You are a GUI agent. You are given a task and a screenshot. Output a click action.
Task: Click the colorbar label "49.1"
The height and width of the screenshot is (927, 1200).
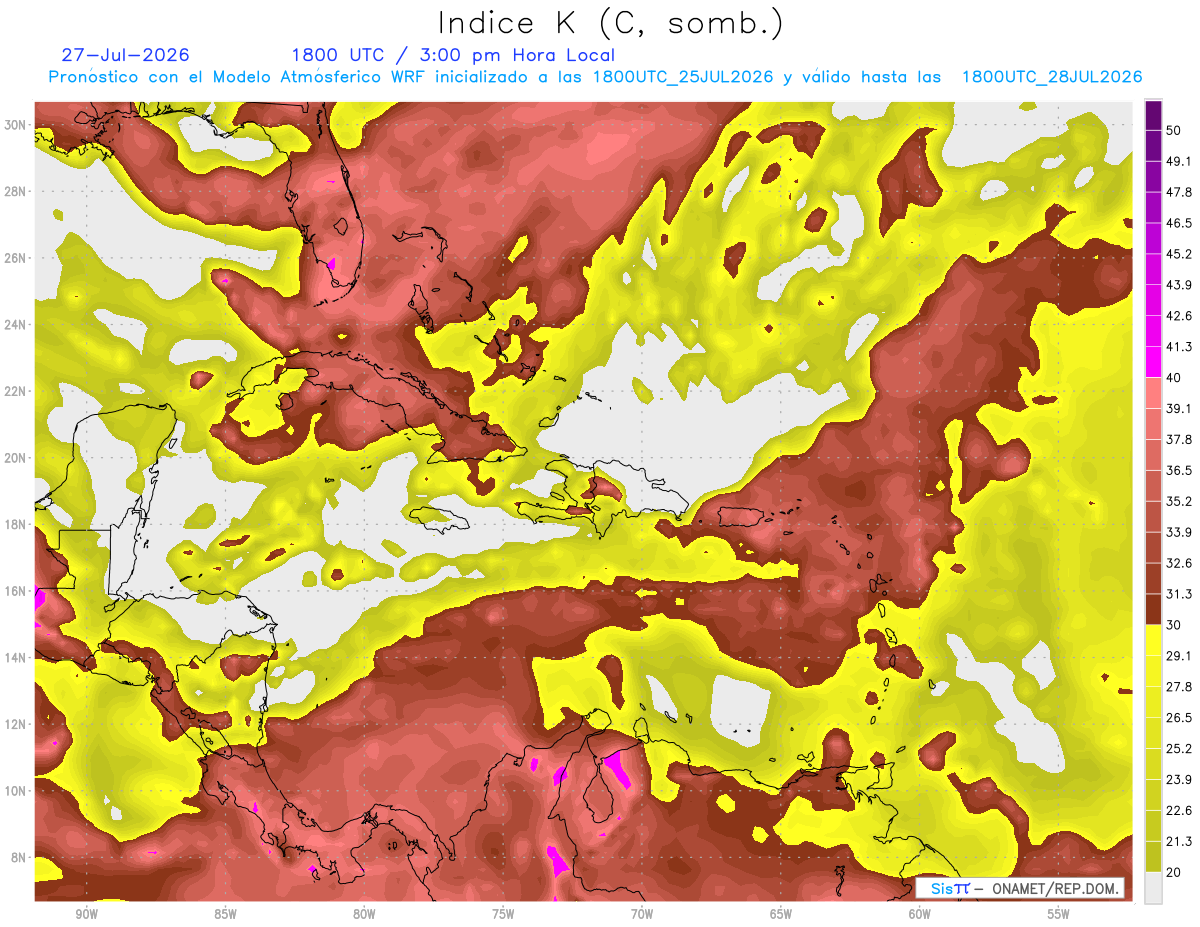1179,161
